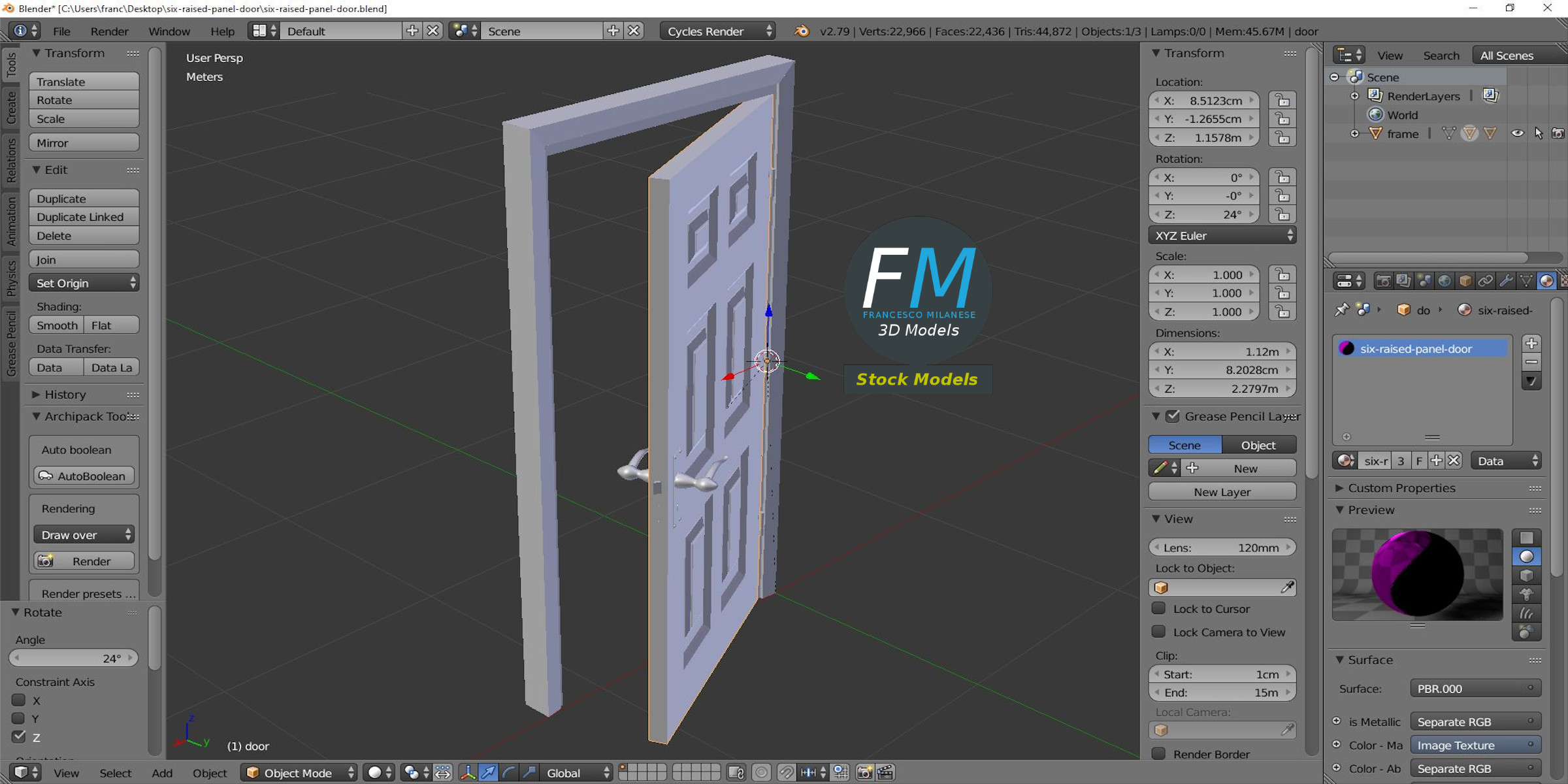The width and height of the screenshot is (1568, 784).
Task: Click the translate manipulator arrow icon
Action: pos(488,773)
